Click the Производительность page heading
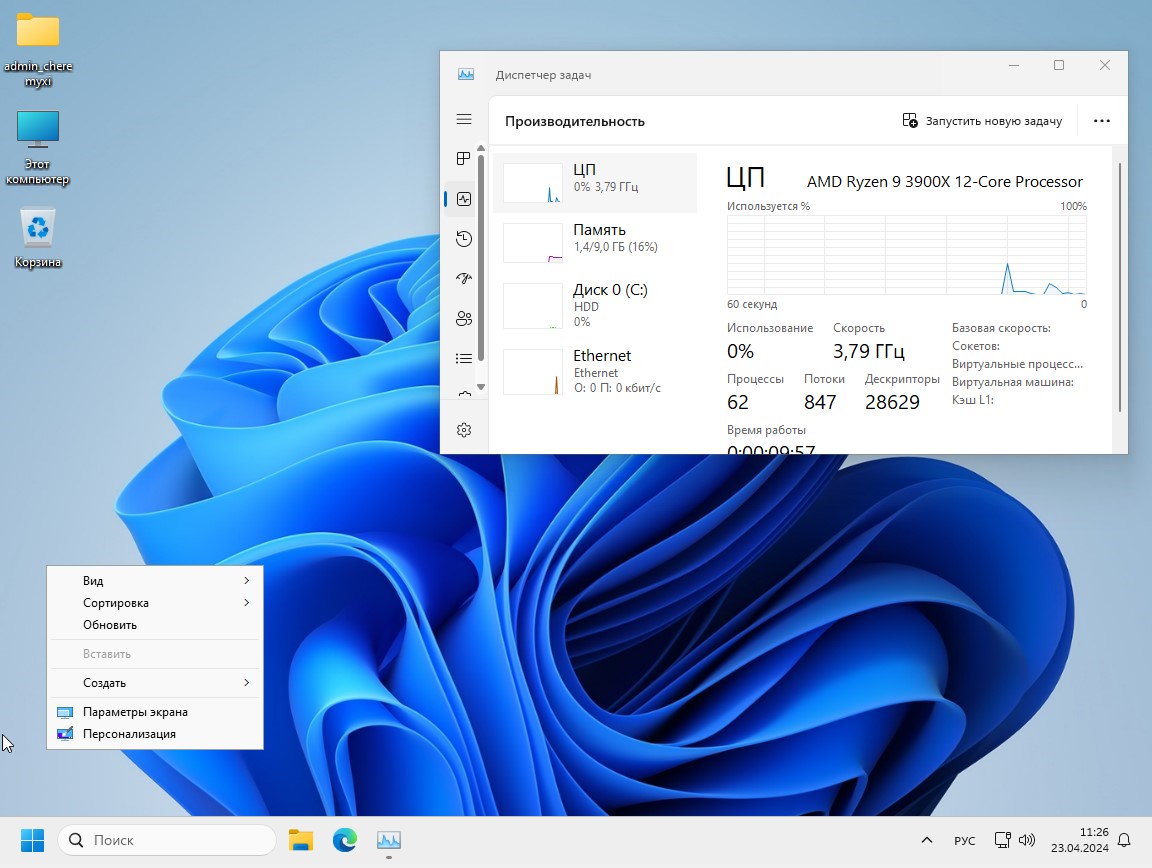Screen dimensions: 1152x868 pyautogui.click(x=575, y=121)
